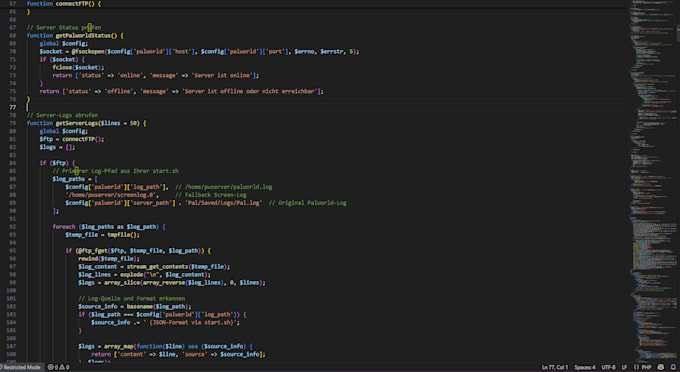Click the 'fclose($socket);' statement

click(78, 67)
